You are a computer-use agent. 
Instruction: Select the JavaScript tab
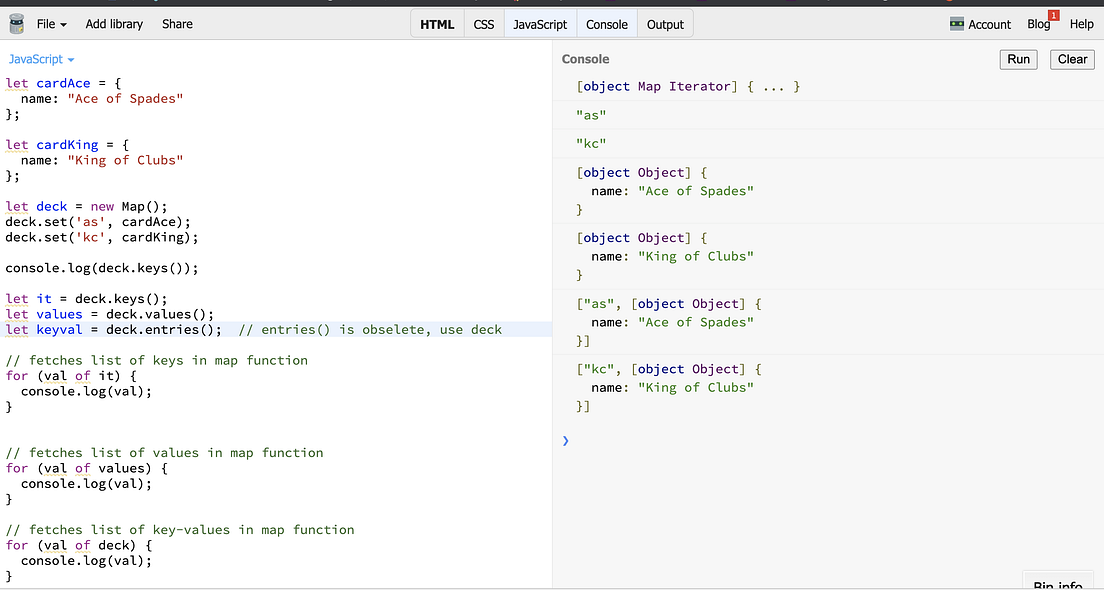click(540, 23)
